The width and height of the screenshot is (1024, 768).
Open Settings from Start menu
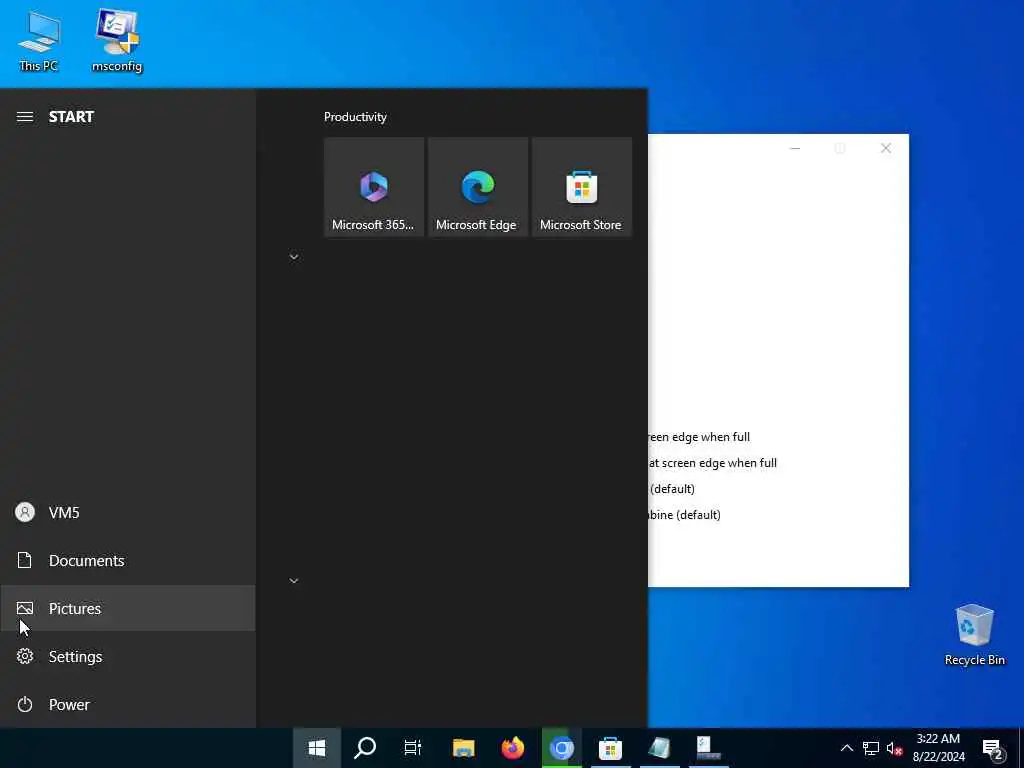pyautogui.click(x=127, y=656)
